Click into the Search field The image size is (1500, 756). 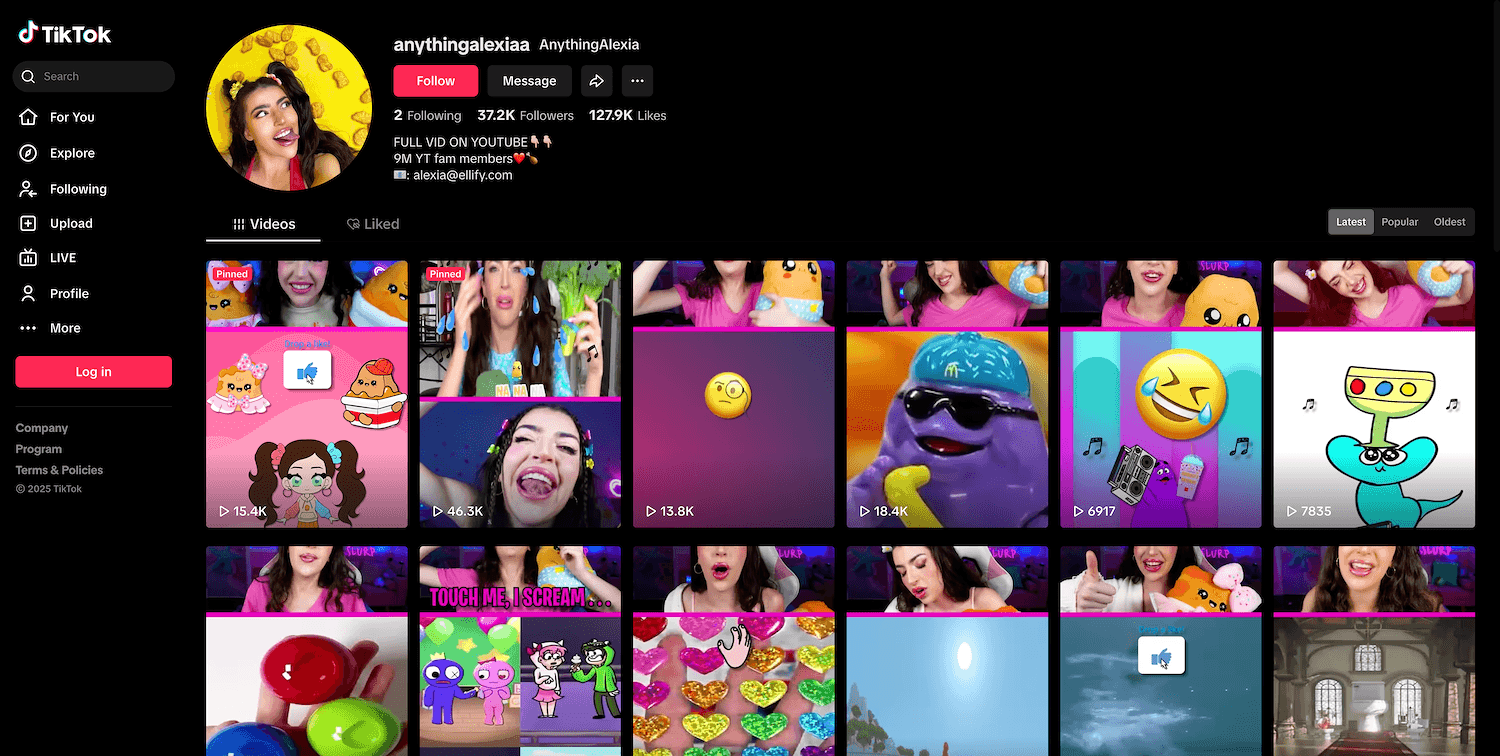(x=100, y=76)
